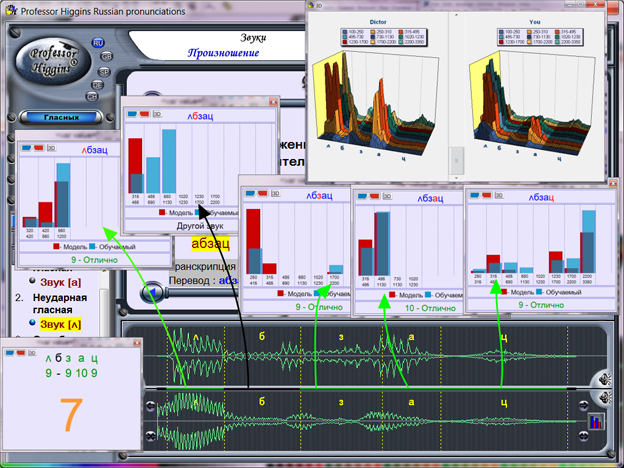Click the Гласных button
Screen dimensions: 624x468
click(x=61, y=117)
